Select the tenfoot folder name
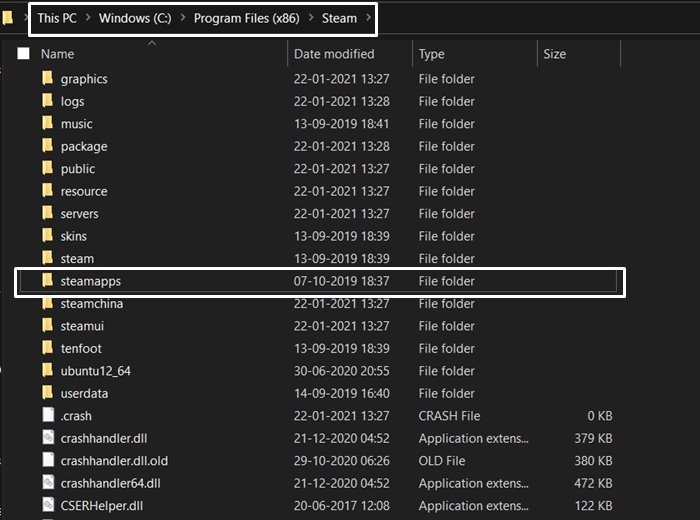Screen dimensions: 700x520 [81, 349]
